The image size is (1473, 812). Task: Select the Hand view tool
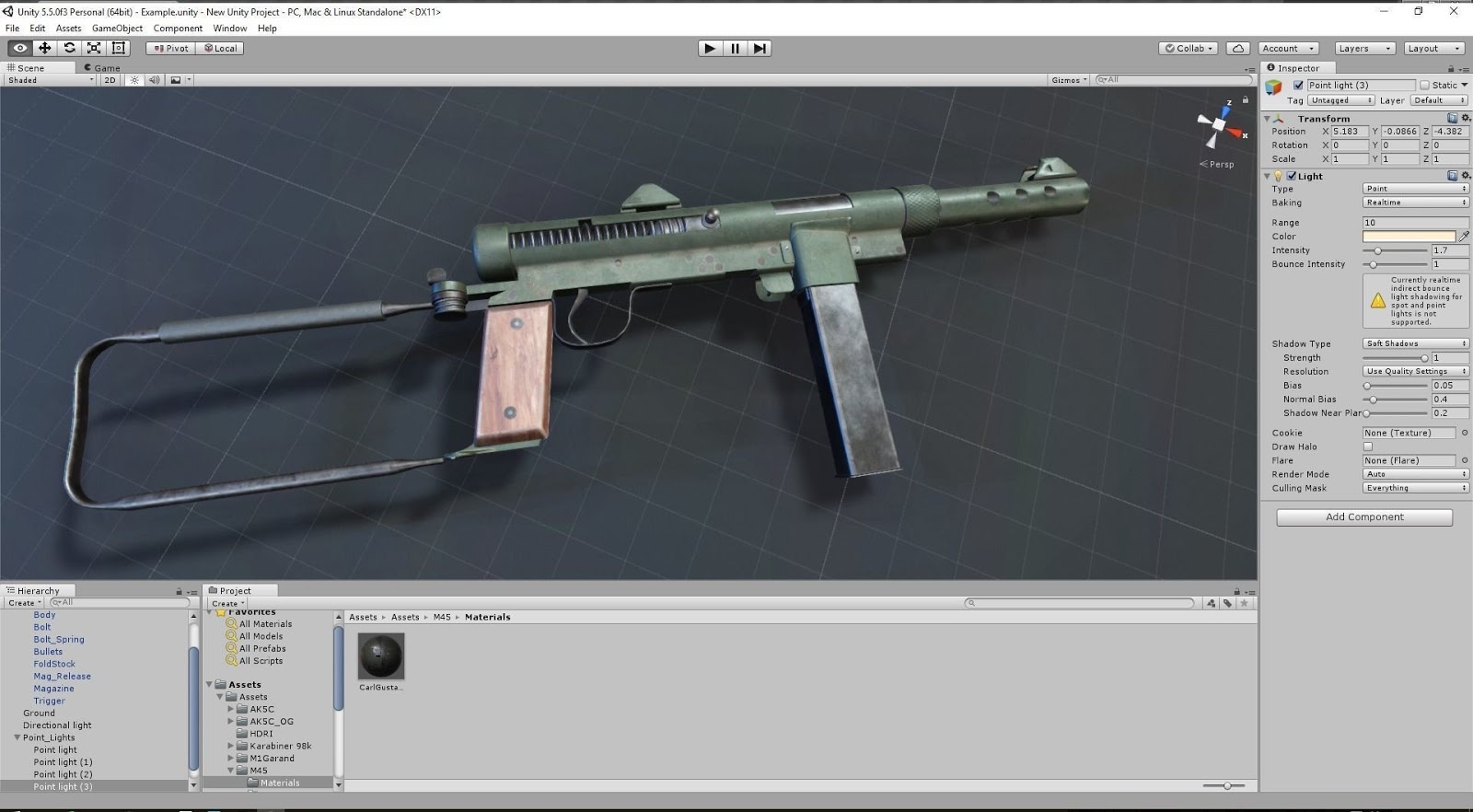19,48
